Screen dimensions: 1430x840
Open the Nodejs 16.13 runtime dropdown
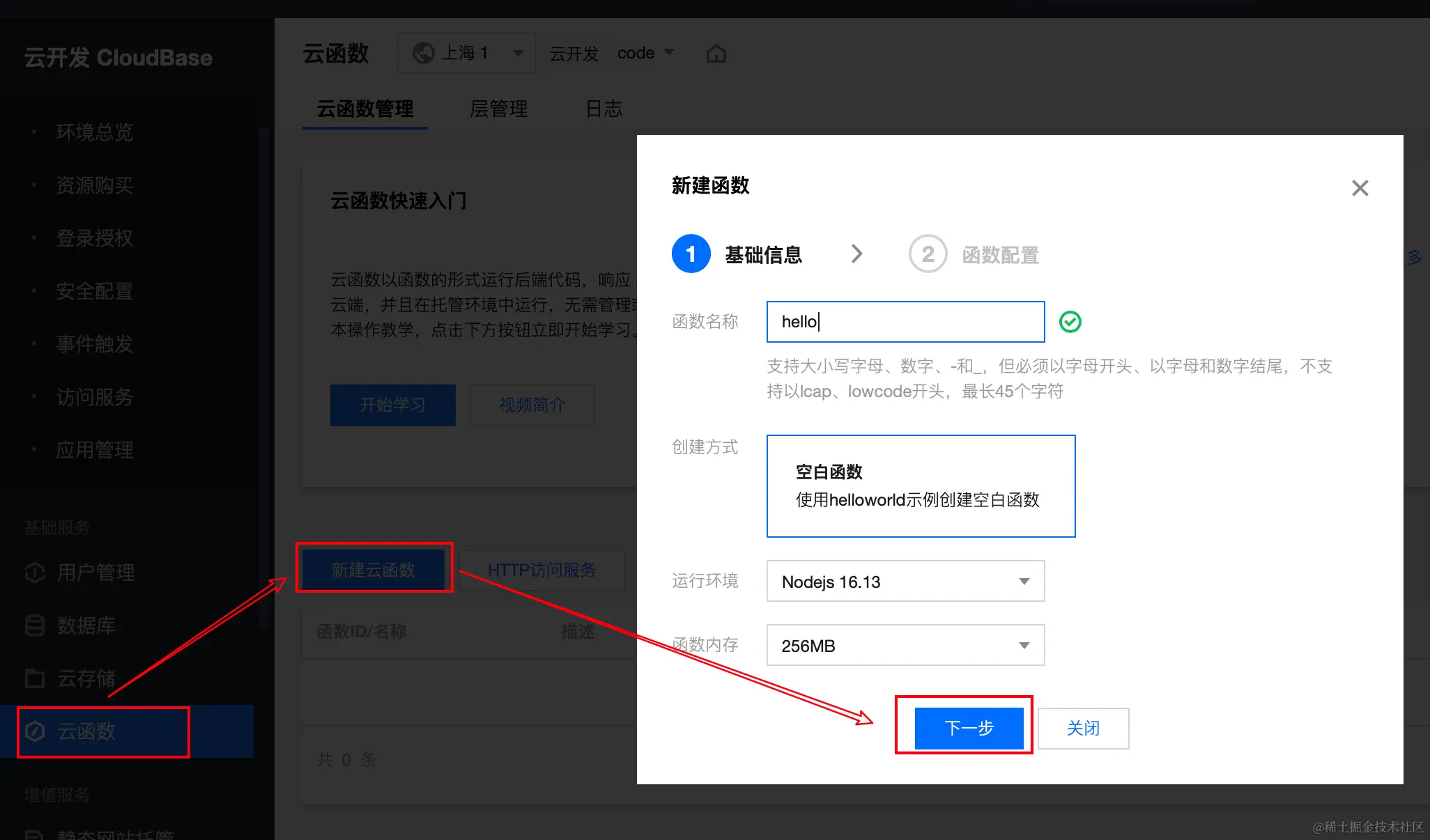click(905, 582)
